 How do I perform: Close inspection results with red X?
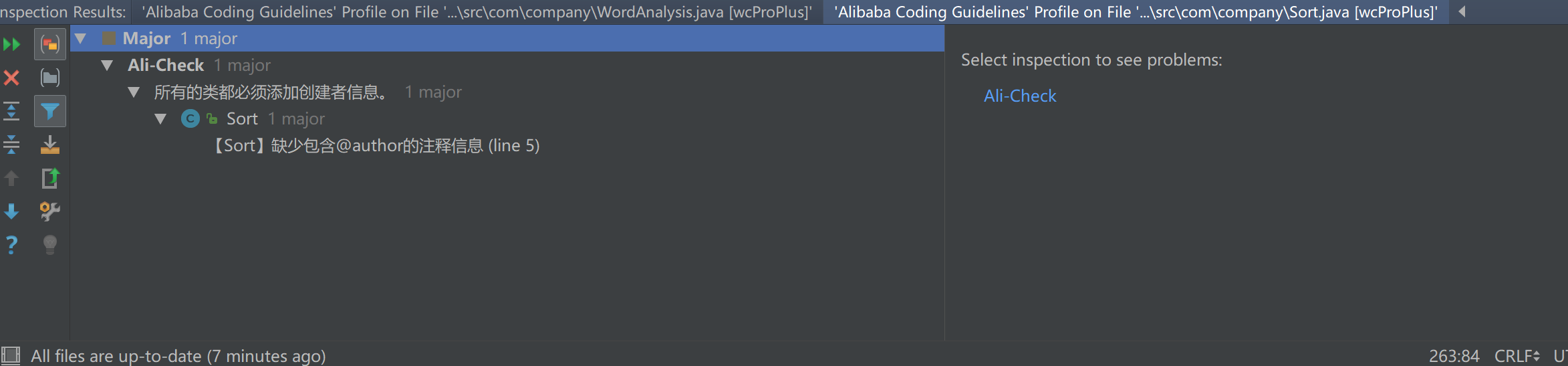(12, 78)
